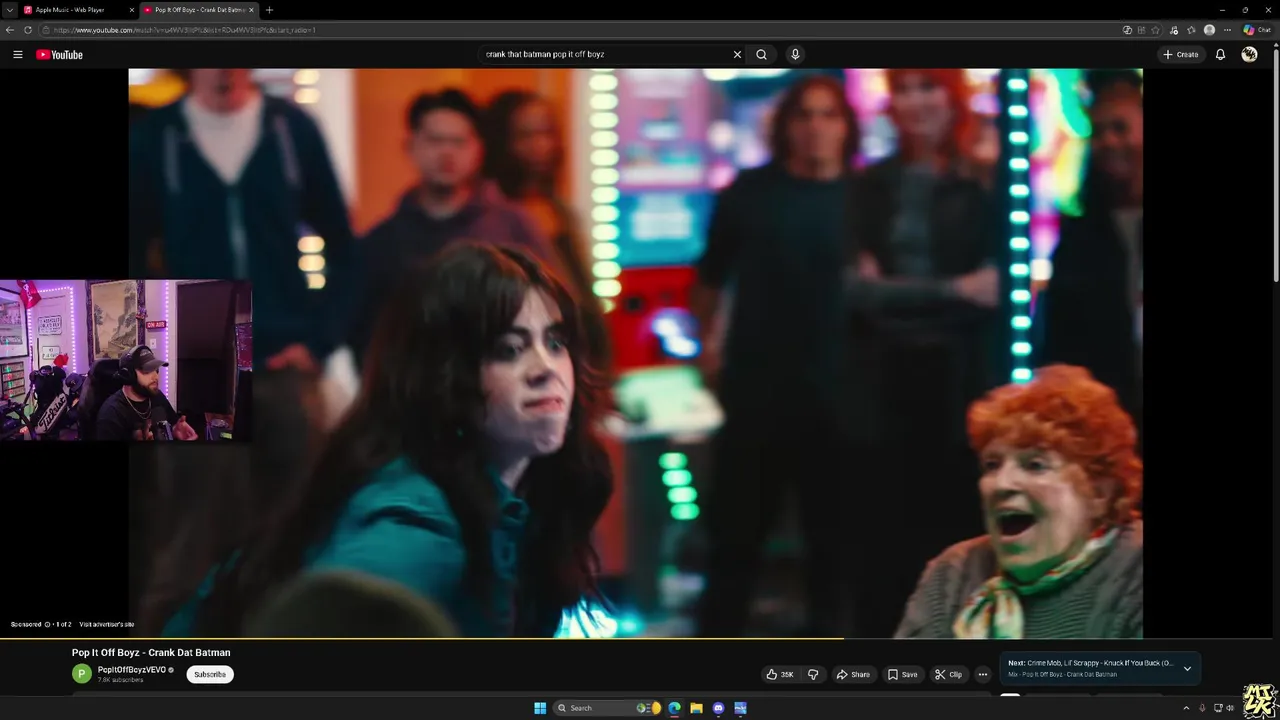
Task: Clear the YouTube search box text
Action: [737, 54]
